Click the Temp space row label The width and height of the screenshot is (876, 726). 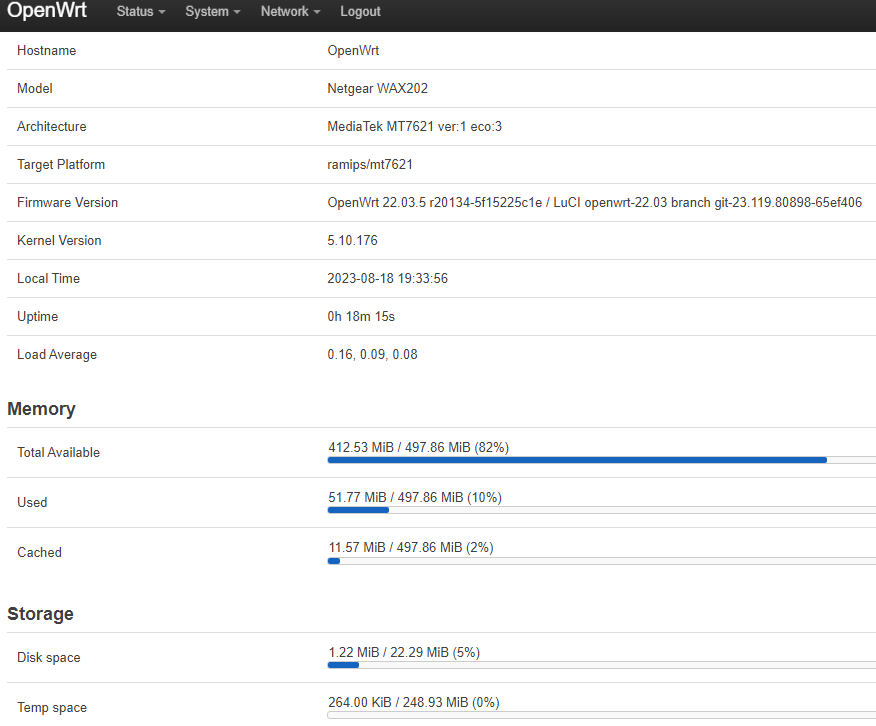click(x=52, y=707)
